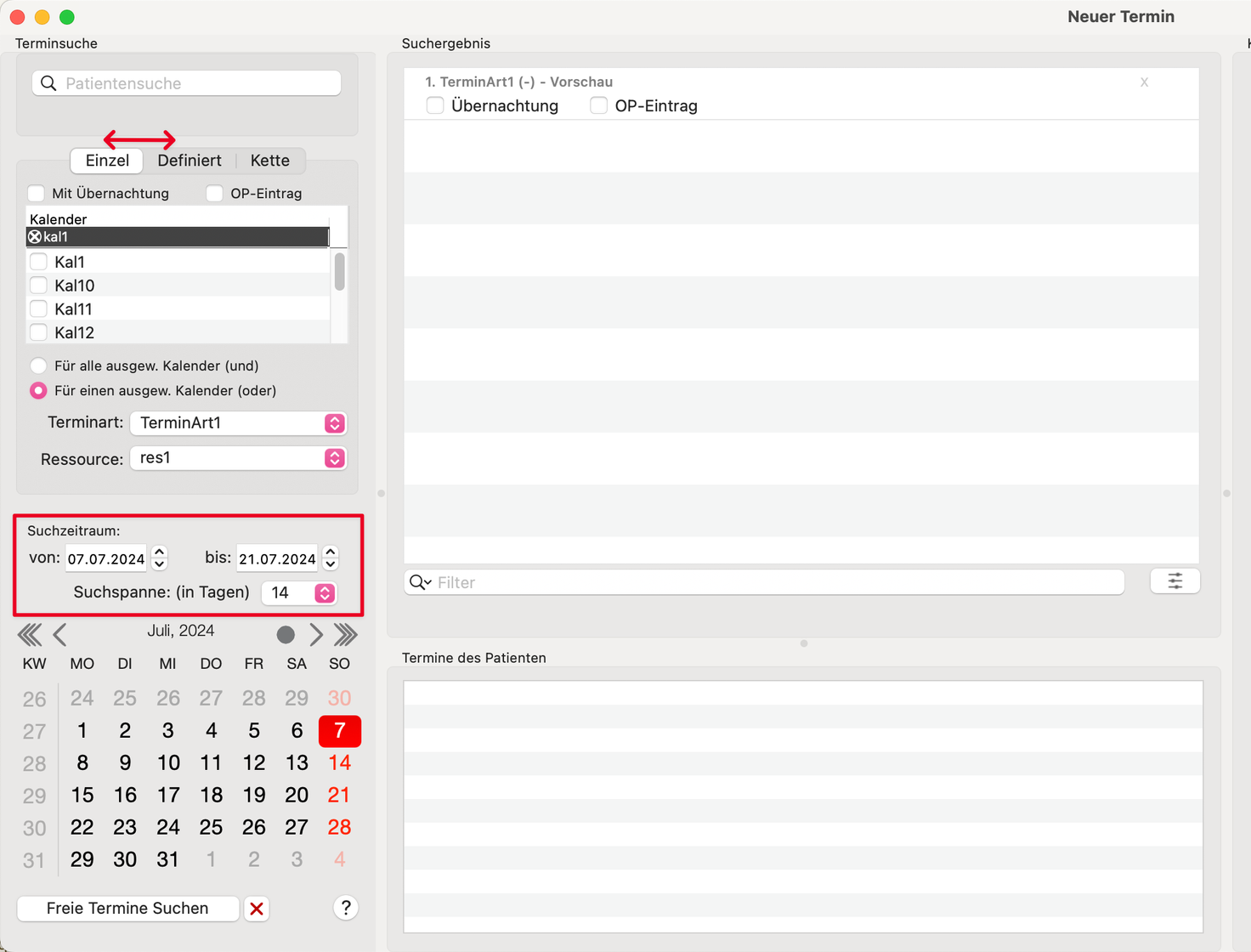Screen dimensions: 1251x952
Task: Go to previous month in calendar
Action: 59,634
